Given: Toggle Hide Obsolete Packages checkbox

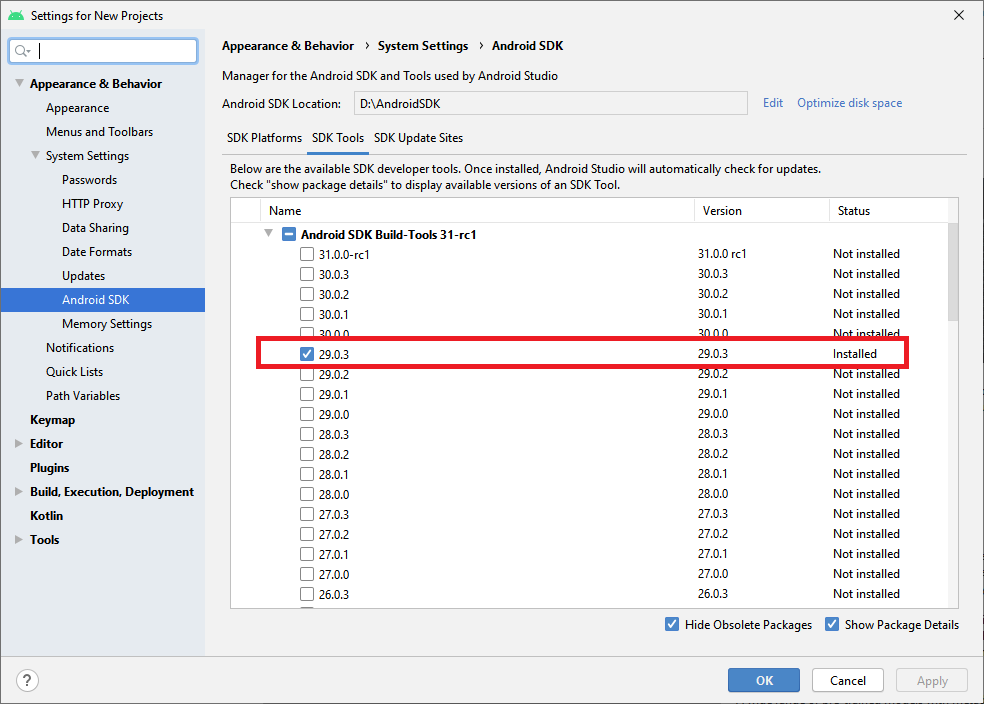Looking at the screenshot, I should [x=671, y=624].
